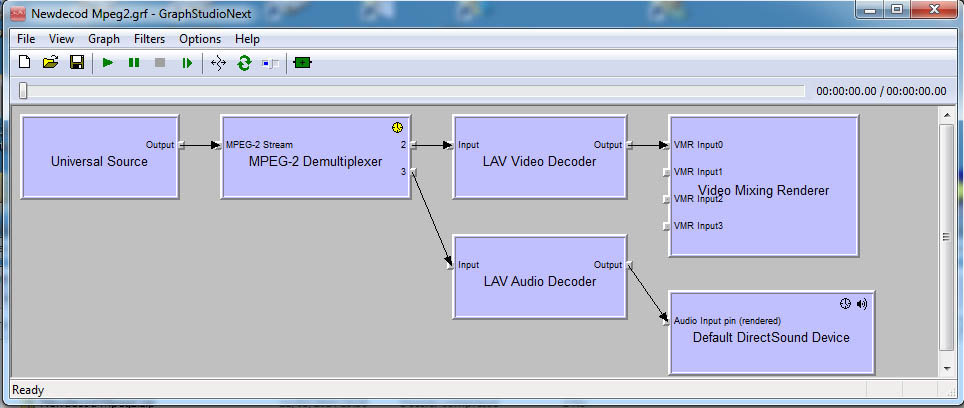Click the New graph document icon

click(25, 63)
